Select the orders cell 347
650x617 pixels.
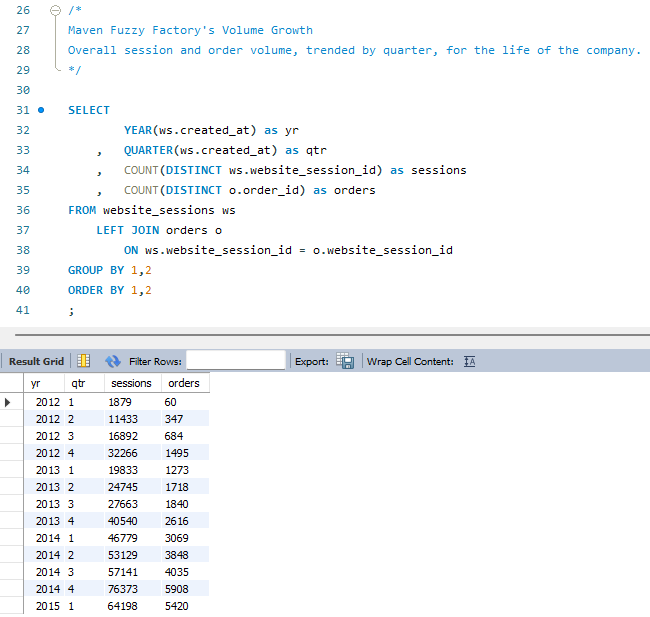coord(185,419)
